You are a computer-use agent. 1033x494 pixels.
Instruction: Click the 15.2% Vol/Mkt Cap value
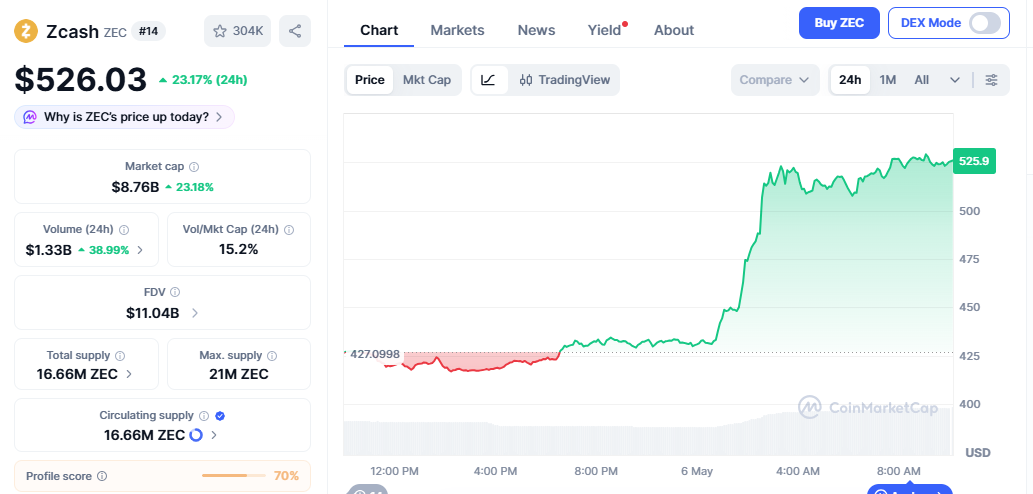238,249
